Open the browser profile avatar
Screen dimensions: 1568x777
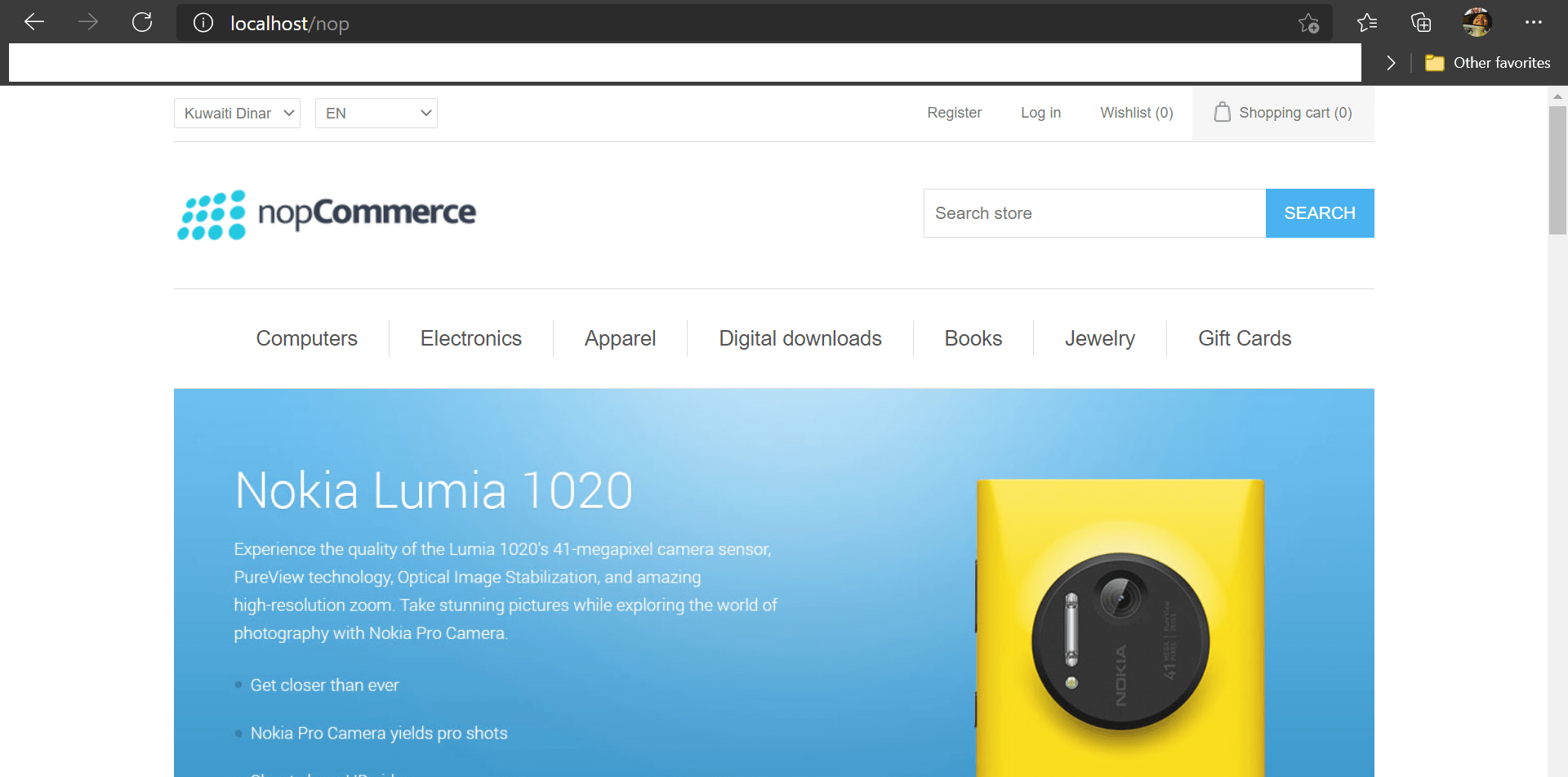coord(1477,22)
